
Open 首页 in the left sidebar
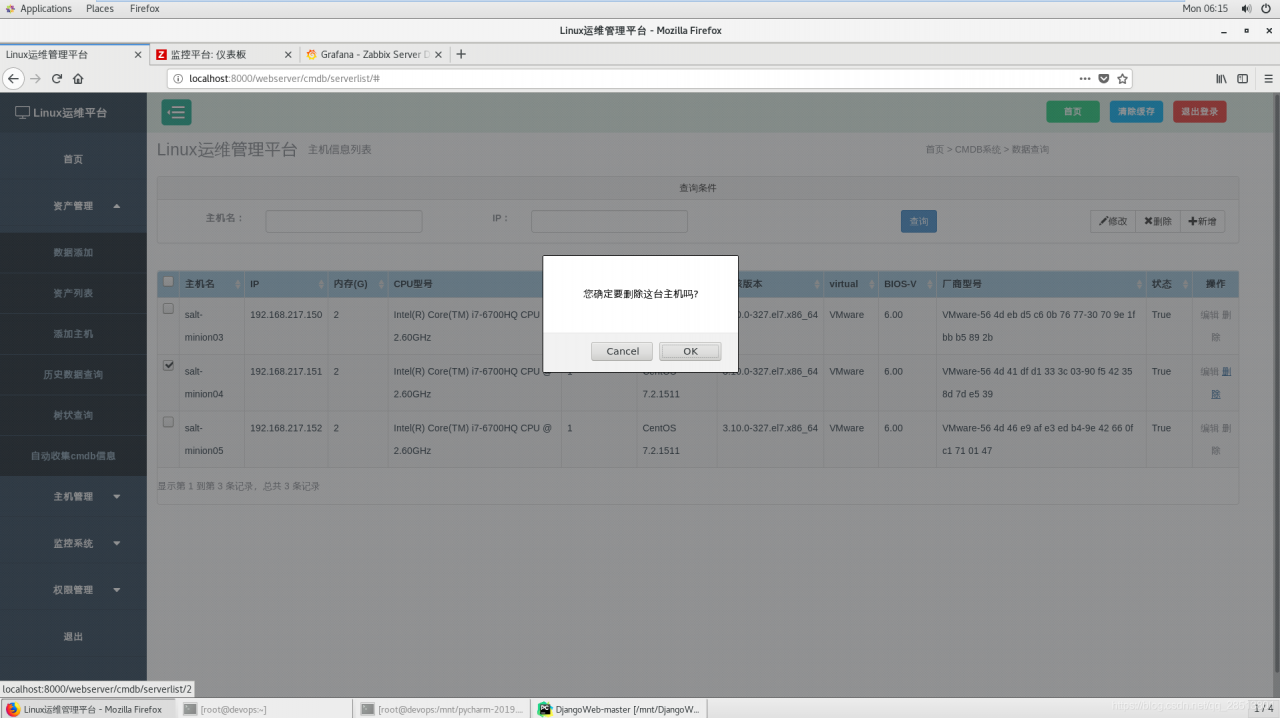pyautogui.click(x=73, y=159)
